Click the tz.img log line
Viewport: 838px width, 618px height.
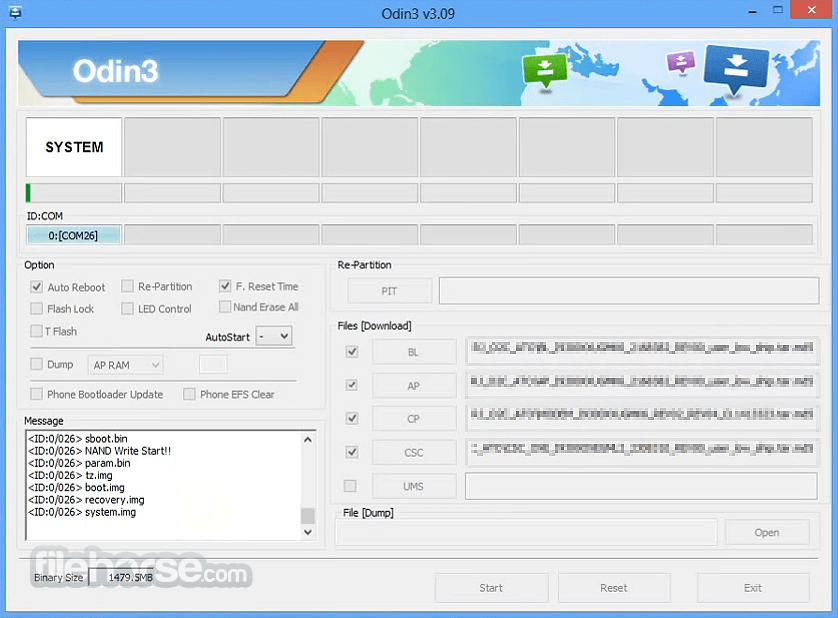(x=70, y=475)
